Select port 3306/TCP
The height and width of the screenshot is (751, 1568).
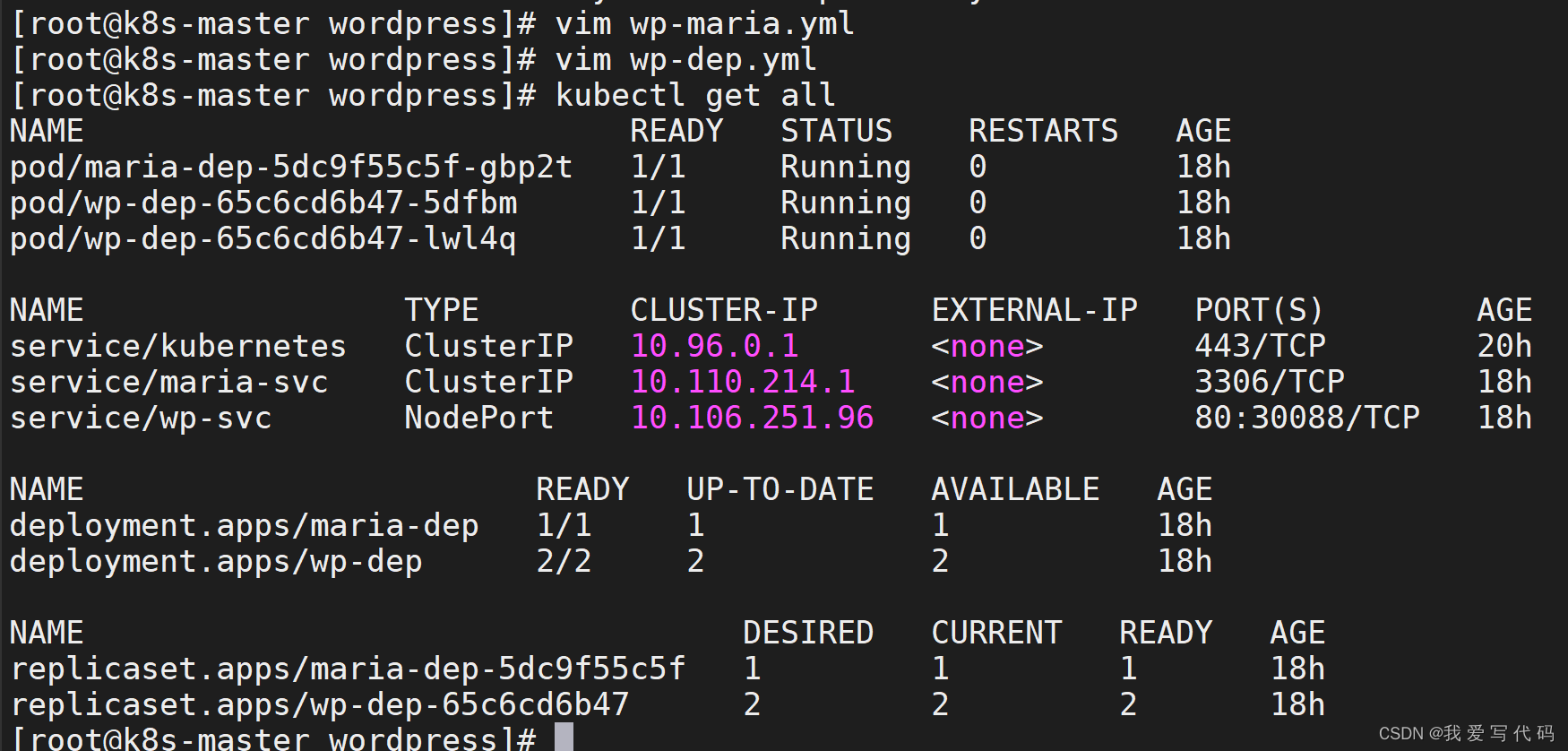coord(1270,382)
